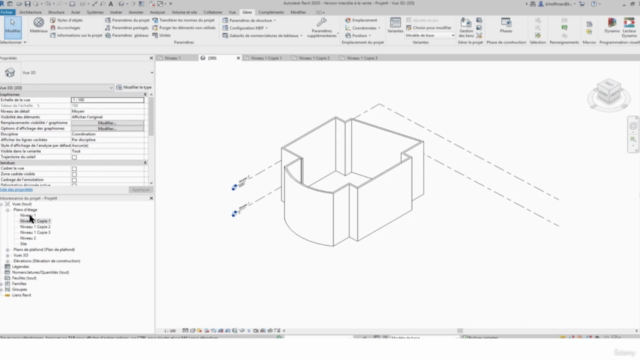Open the Emplacement tool

(361, 20)
